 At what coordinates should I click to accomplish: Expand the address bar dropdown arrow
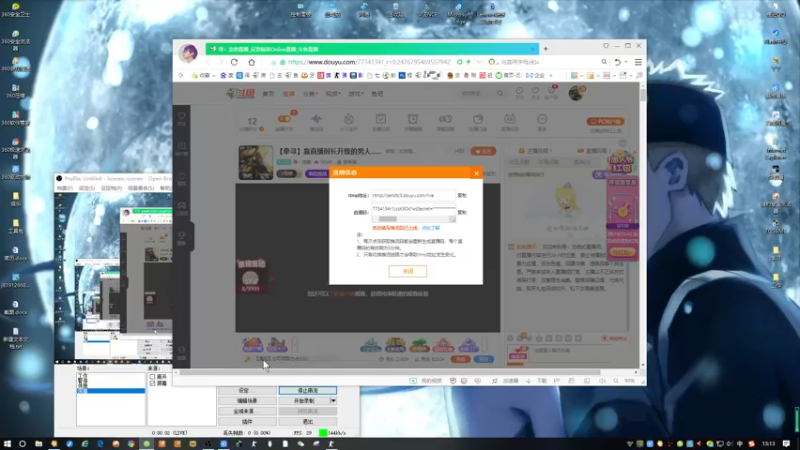(x=479, y=62)
